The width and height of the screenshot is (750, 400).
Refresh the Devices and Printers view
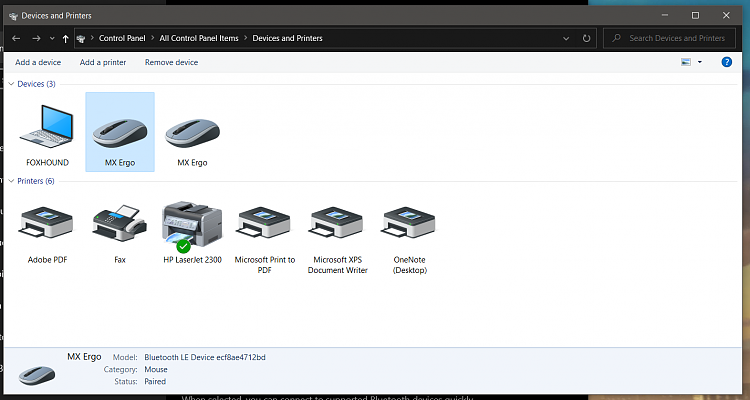coord(586,38)
